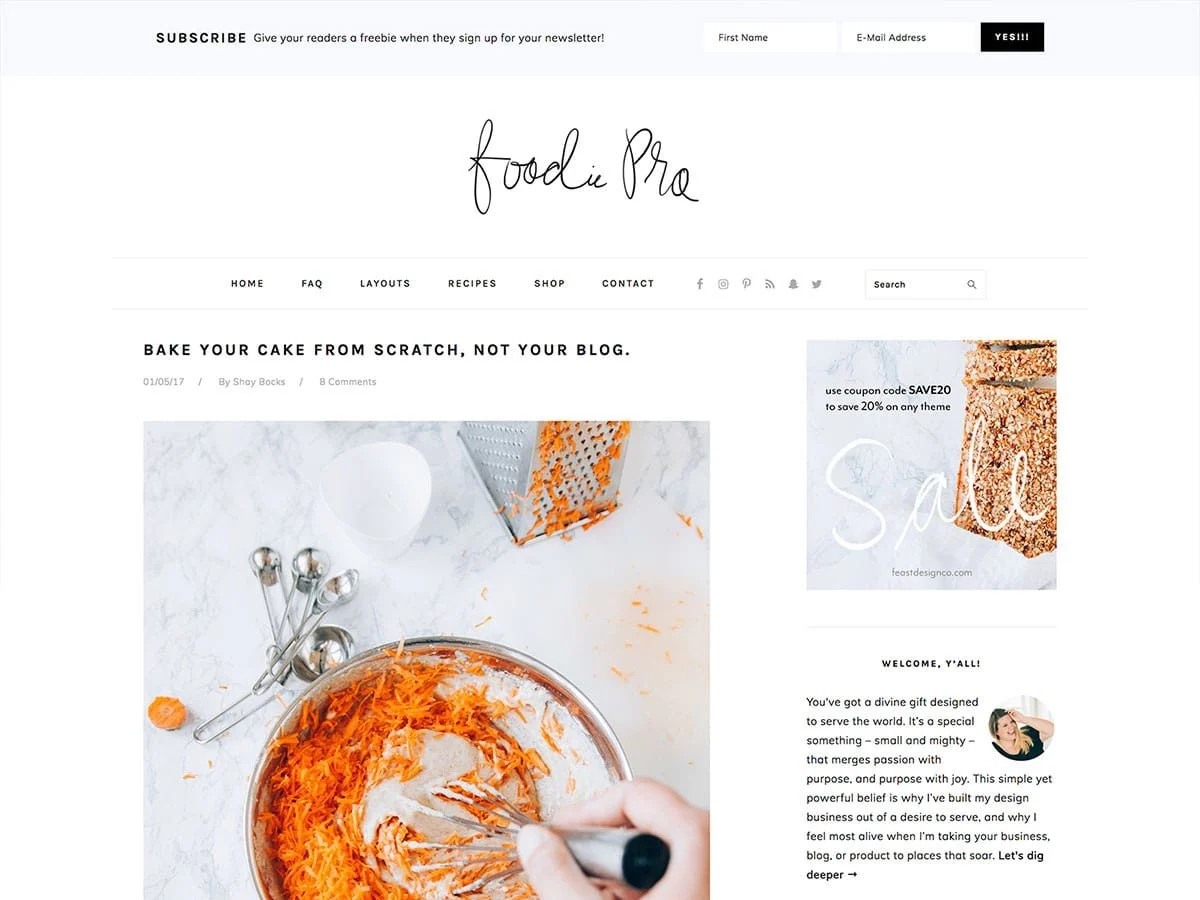This screenshot has width=1200, height=900.
Task: Submit newsletter signup with YES!!! button
Action: [x=1012, y=37]
